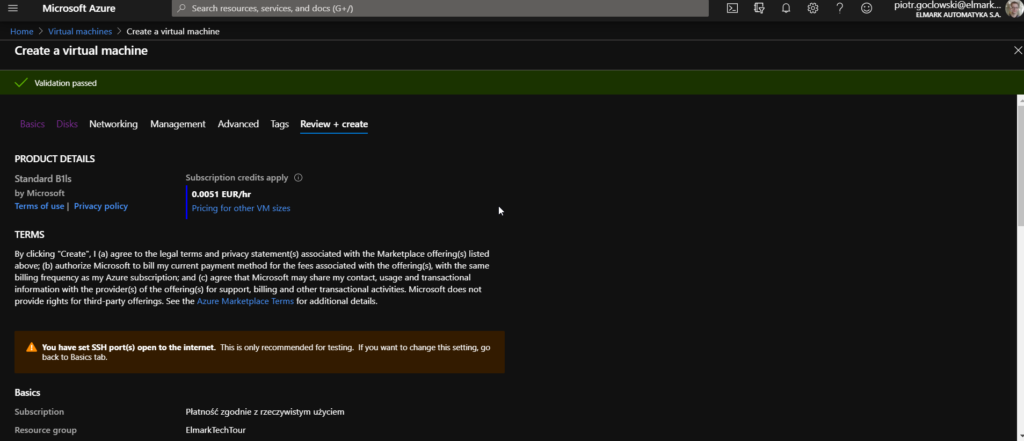Switch to the Tags tab
1024x441 pixels.
(x=280, y=124)
